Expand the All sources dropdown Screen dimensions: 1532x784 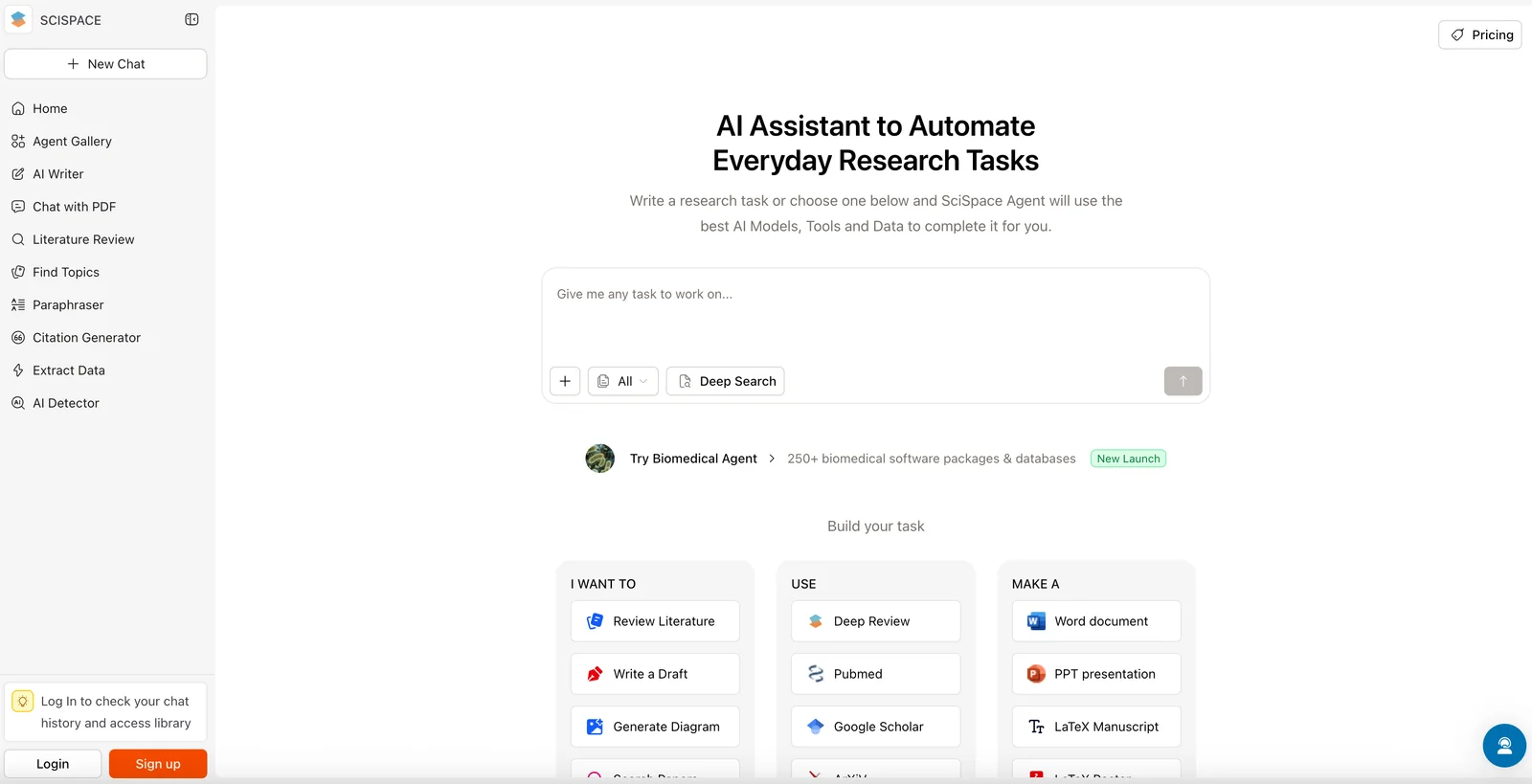(x=623, y=381)
